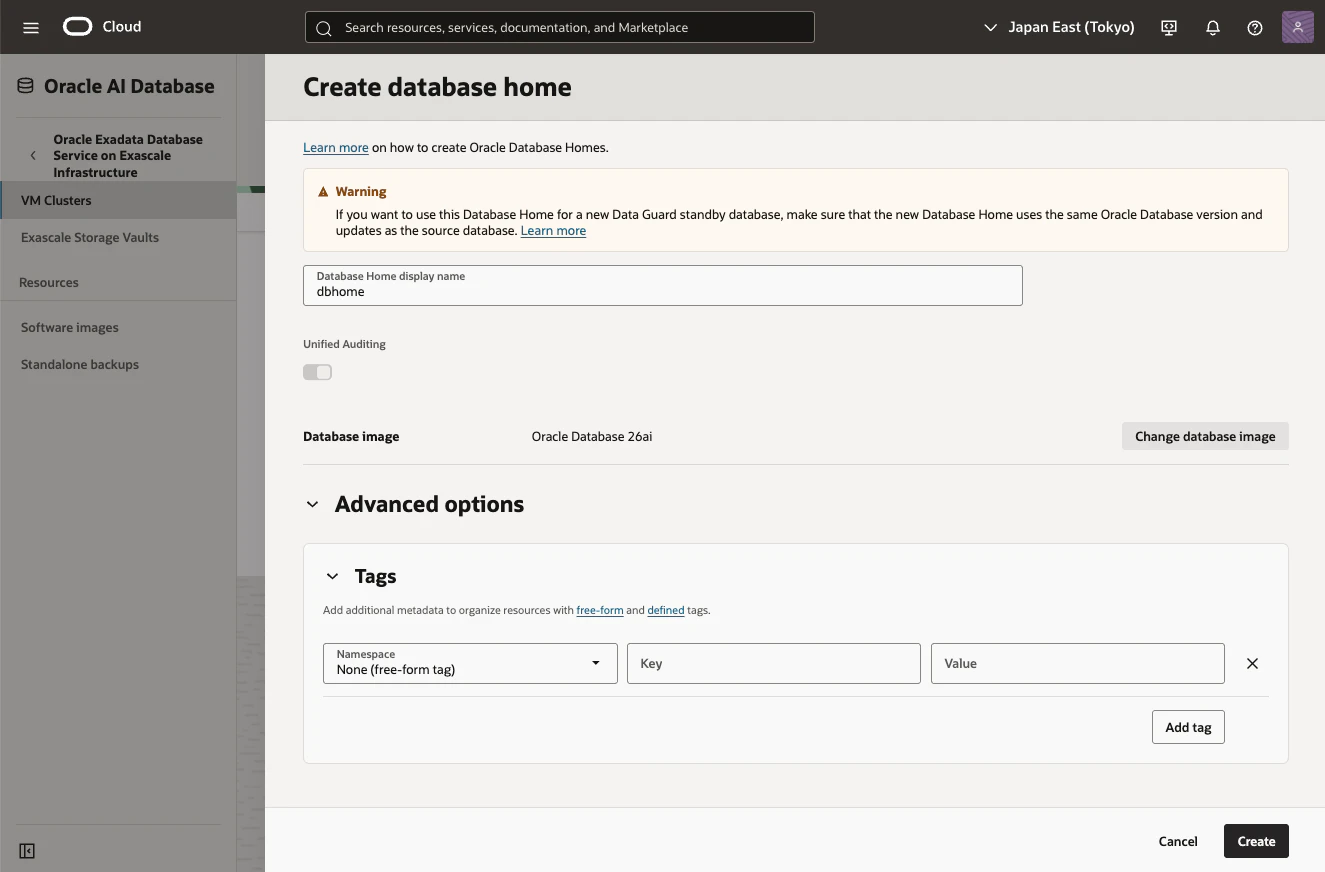Image resolution: width=1325 pixels, height=872 pixels.
Task: Click the Oracle Cloud logo
Action: pyautogui.click(x=102, y=27)
